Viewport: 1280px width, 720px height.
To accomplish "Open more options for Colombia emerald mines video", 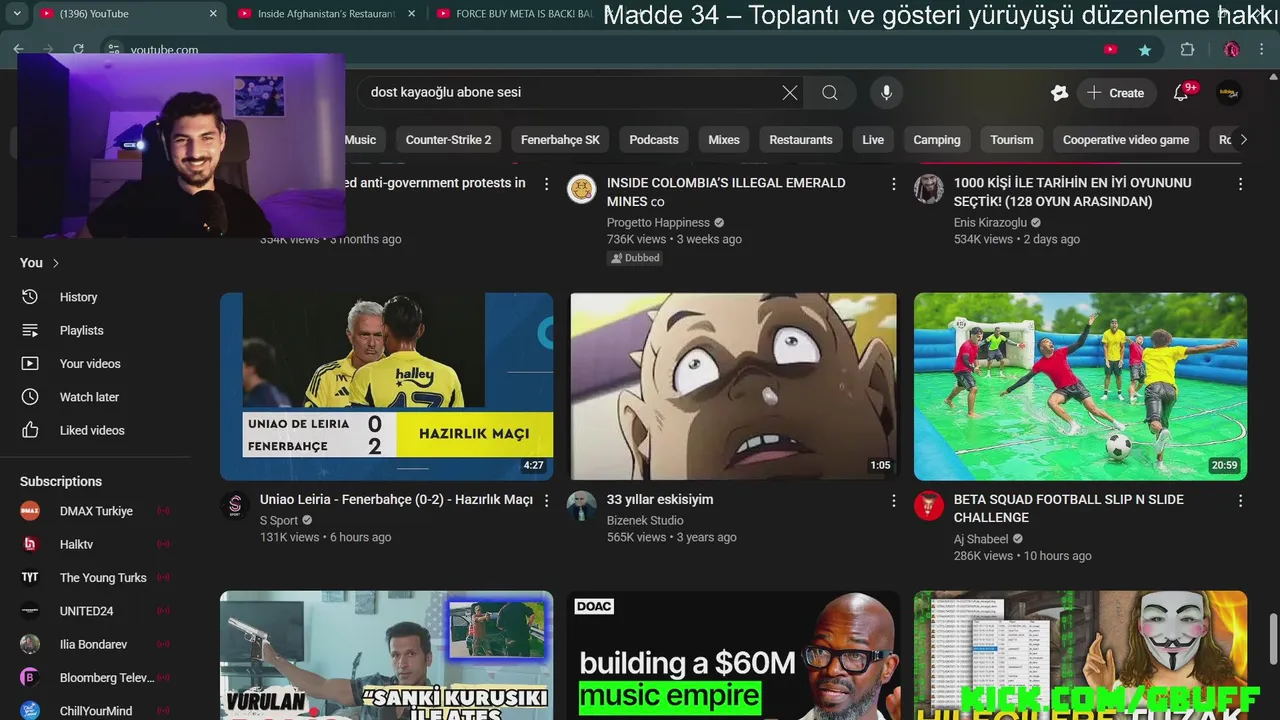I will click(x=893, y=184).
